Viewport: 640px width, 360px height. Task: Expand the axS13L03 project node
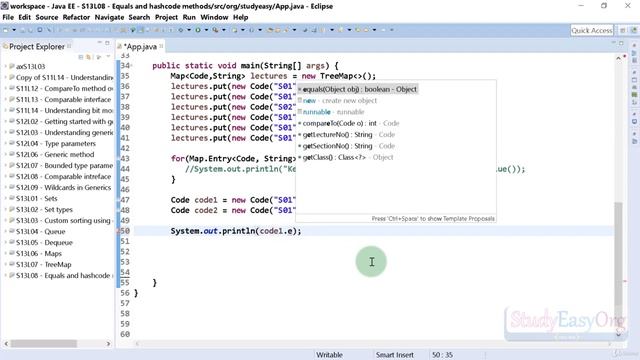click(x=5, y=66)
